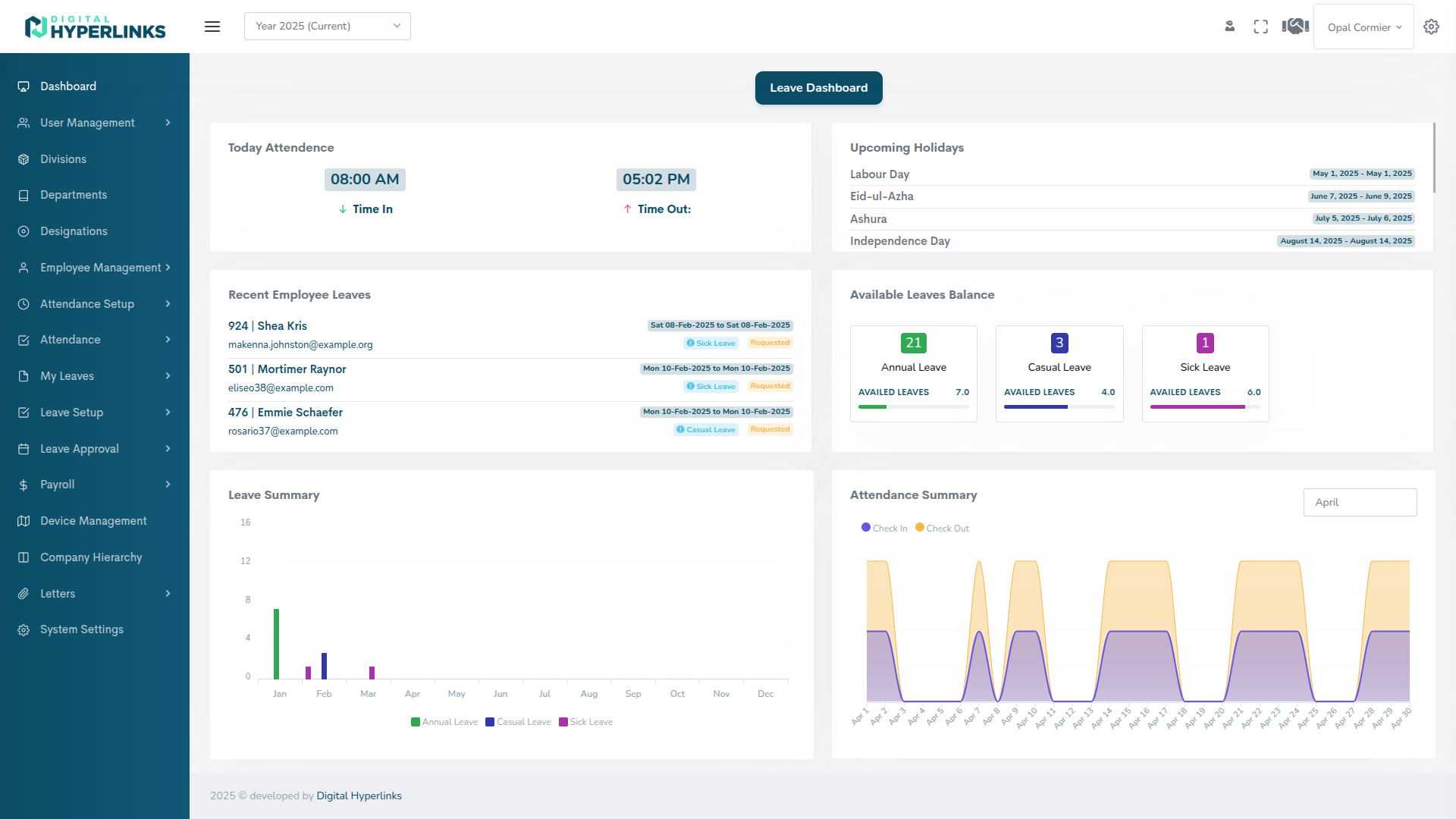Toggle Check Out series in legend

click(x=942, y=528)
